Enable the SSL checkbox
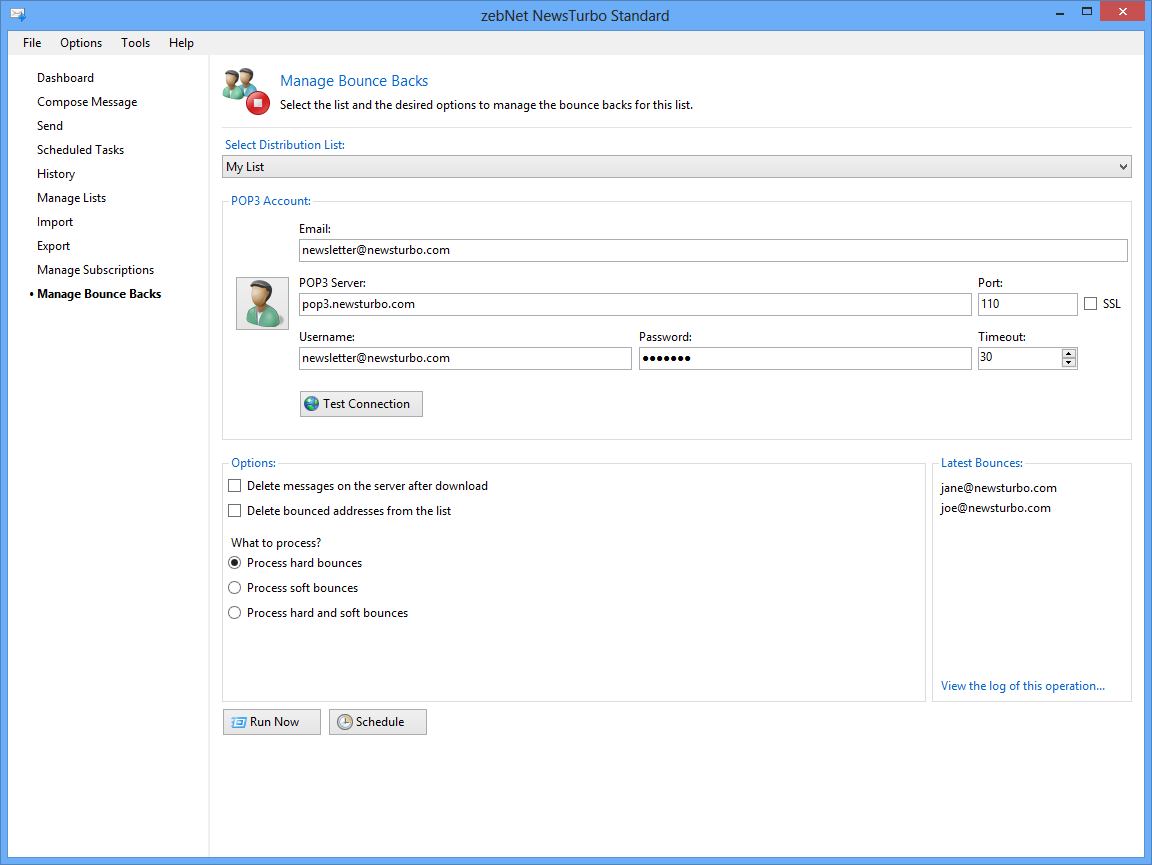The image size is (1152, 865). pyautogui.click(x=1090, y=304)
